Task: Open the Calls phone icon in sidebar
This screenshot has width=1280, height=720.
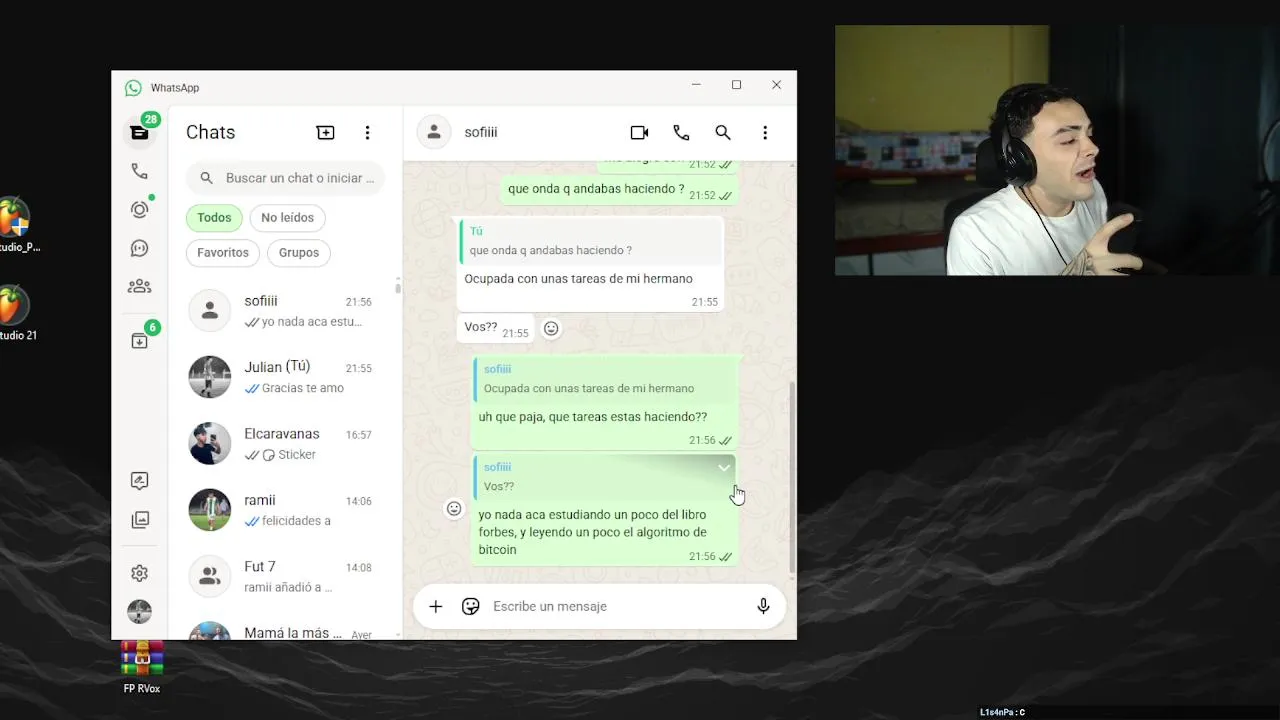Action: pos(140,171)
